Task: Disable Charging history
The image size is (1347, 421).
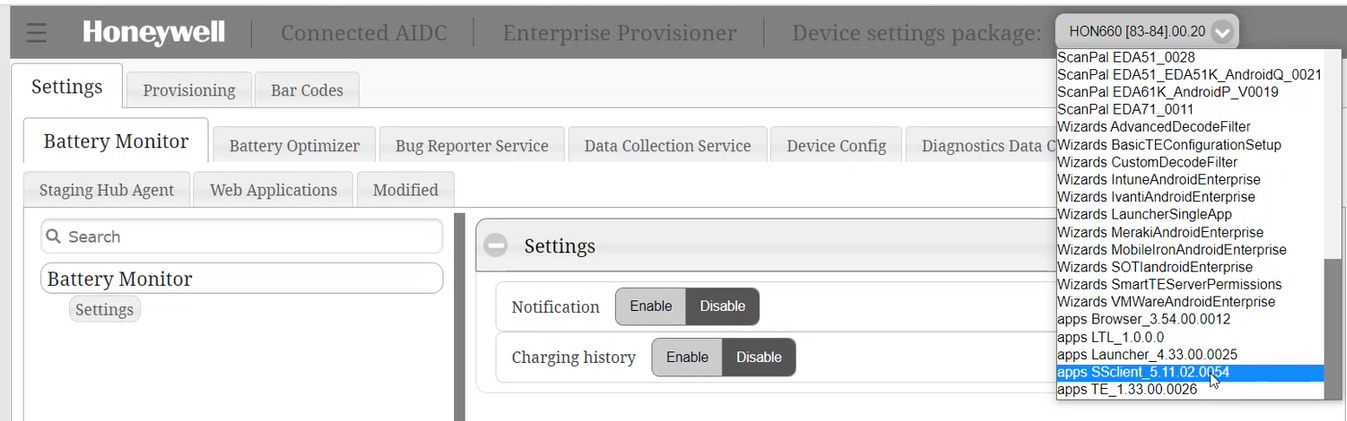Action: (x=758, y=357)
